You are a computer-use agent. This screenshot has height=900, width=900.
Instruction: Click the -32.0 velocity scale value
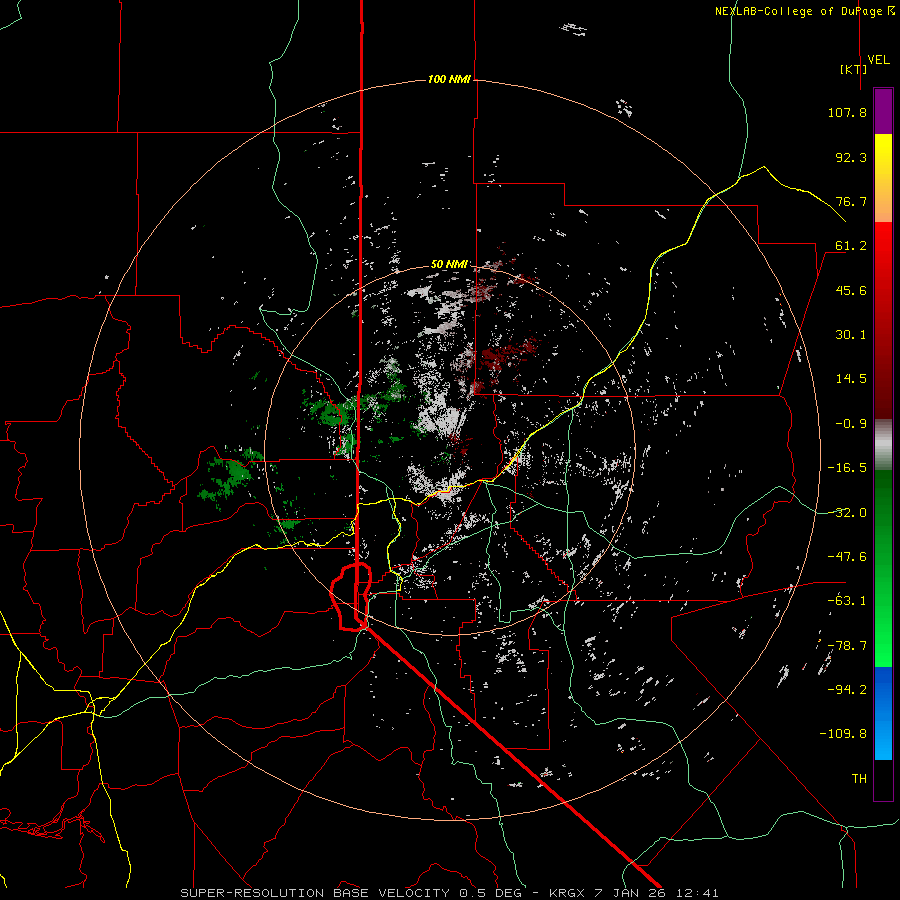point(847,513)
